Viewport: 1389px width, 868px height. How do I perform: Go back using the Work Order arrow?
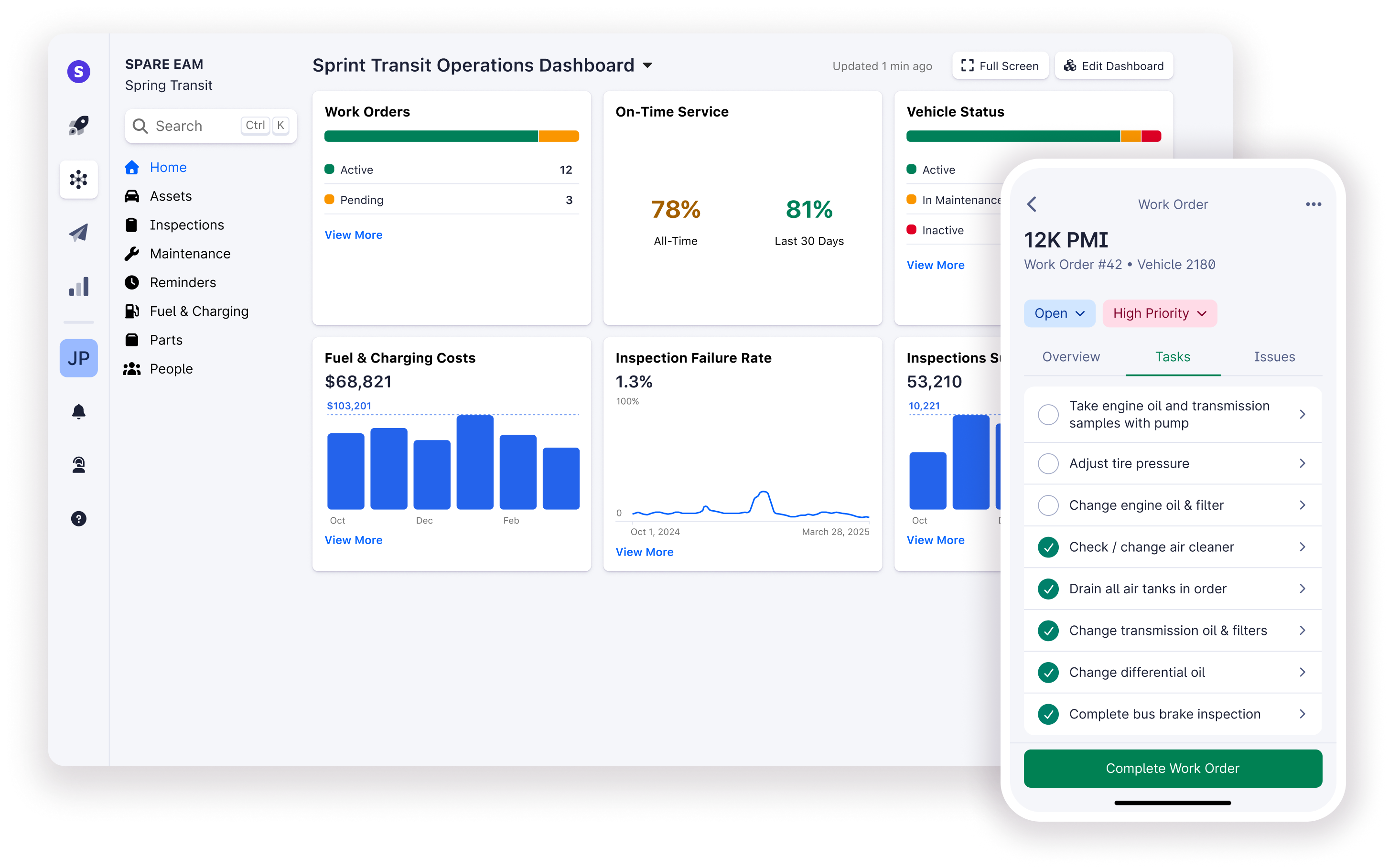pos(1032,204)
